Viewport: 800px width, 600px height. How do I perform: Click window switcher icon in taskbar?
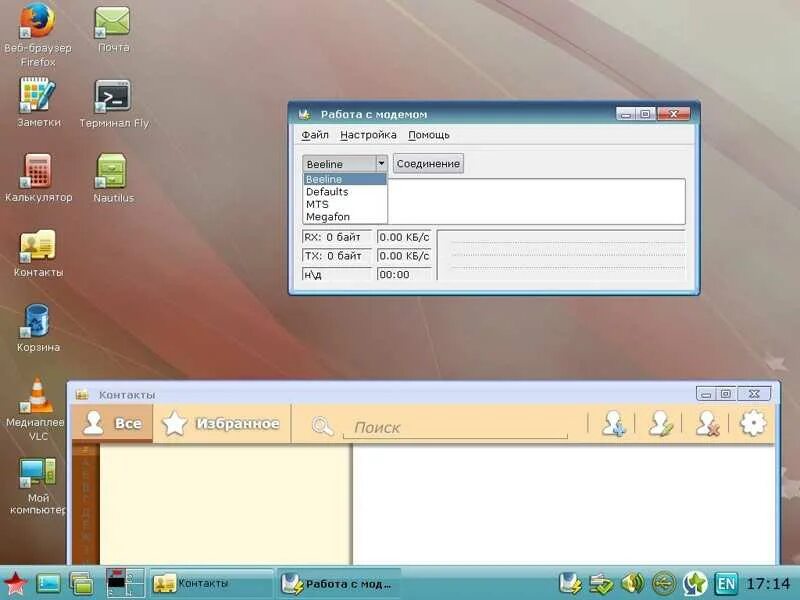tap(81, 584)
